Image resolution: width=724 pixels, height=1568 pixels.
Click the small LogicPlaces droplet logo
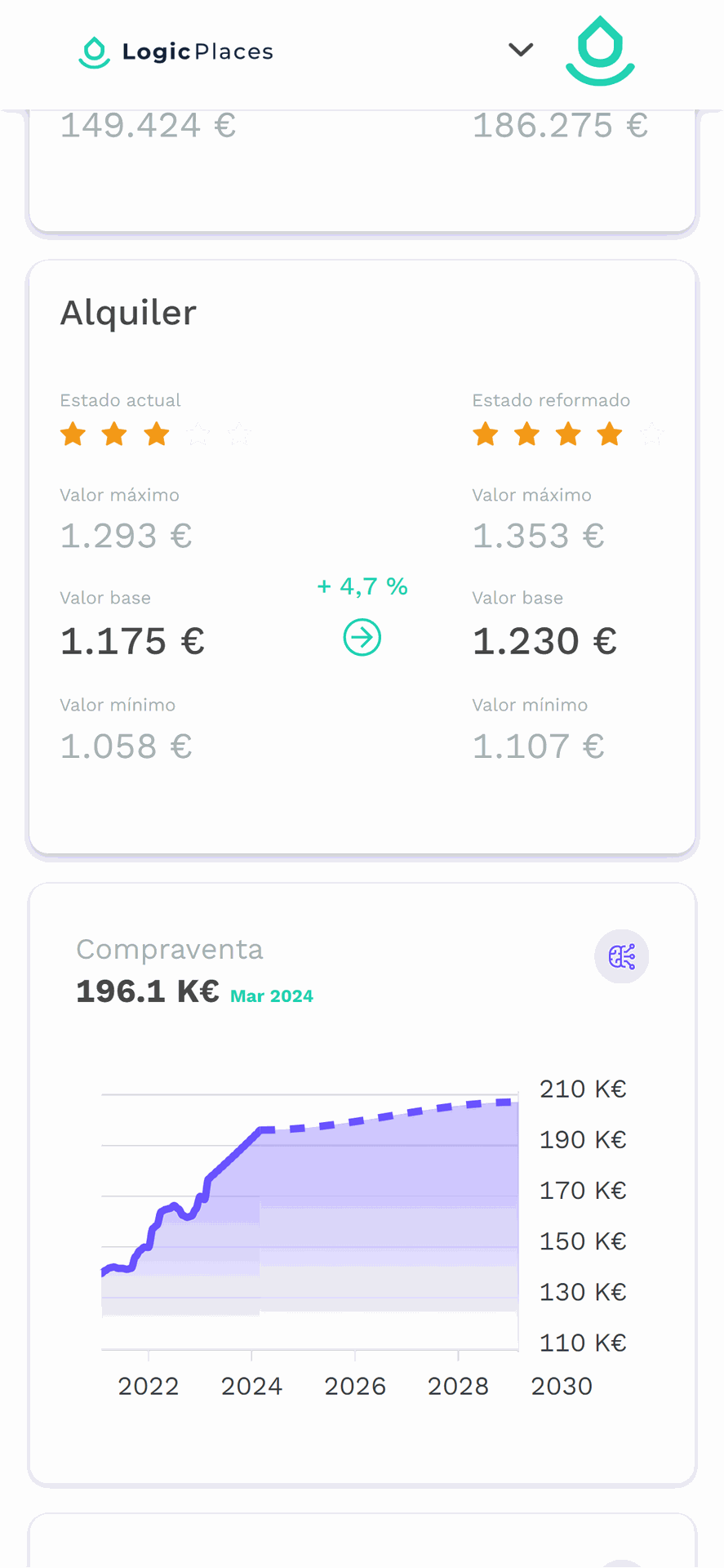[95, 52]
